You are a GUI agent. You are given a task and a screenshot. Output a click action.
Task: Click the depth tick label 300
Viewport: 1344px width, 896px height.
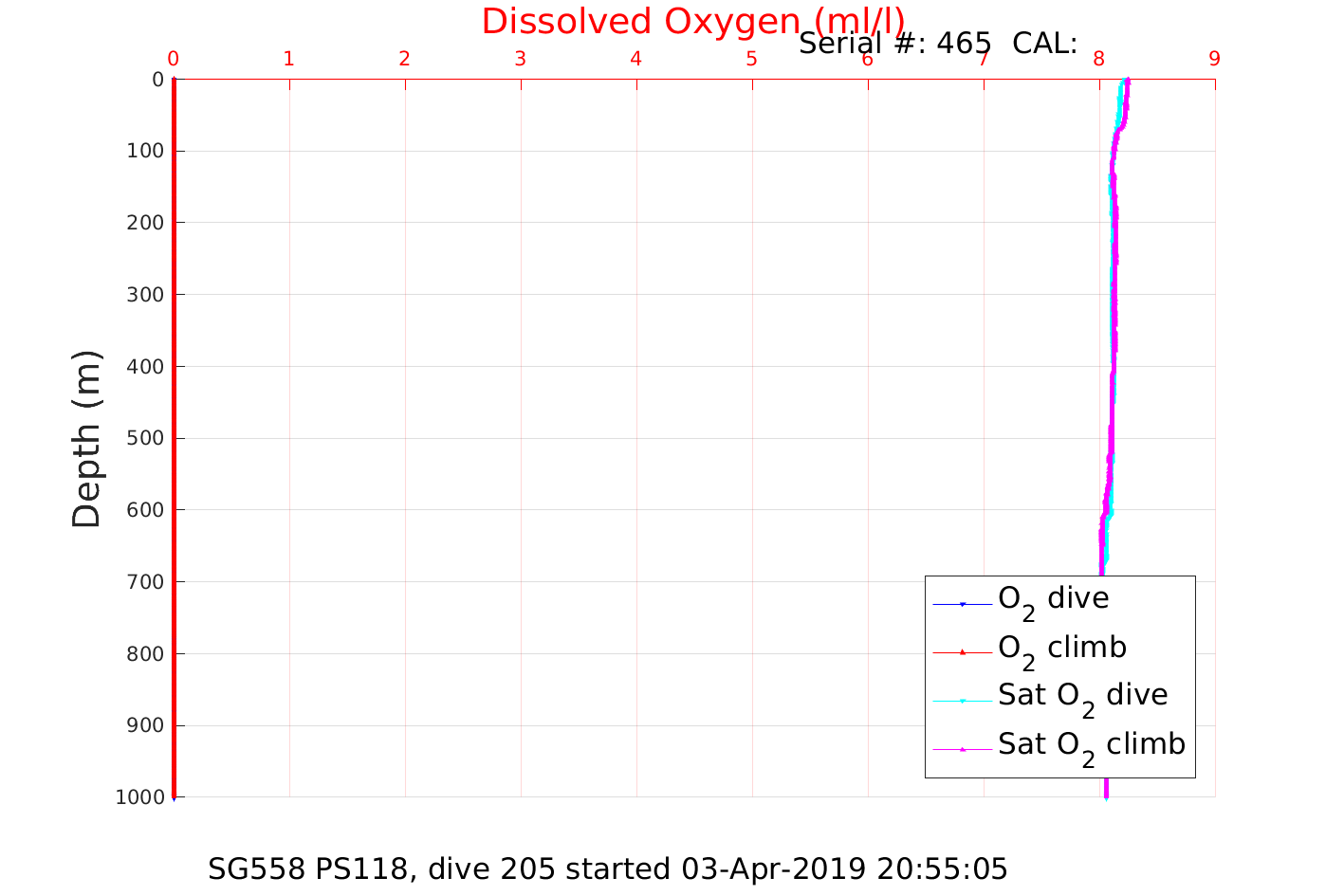tap(144, 295)
